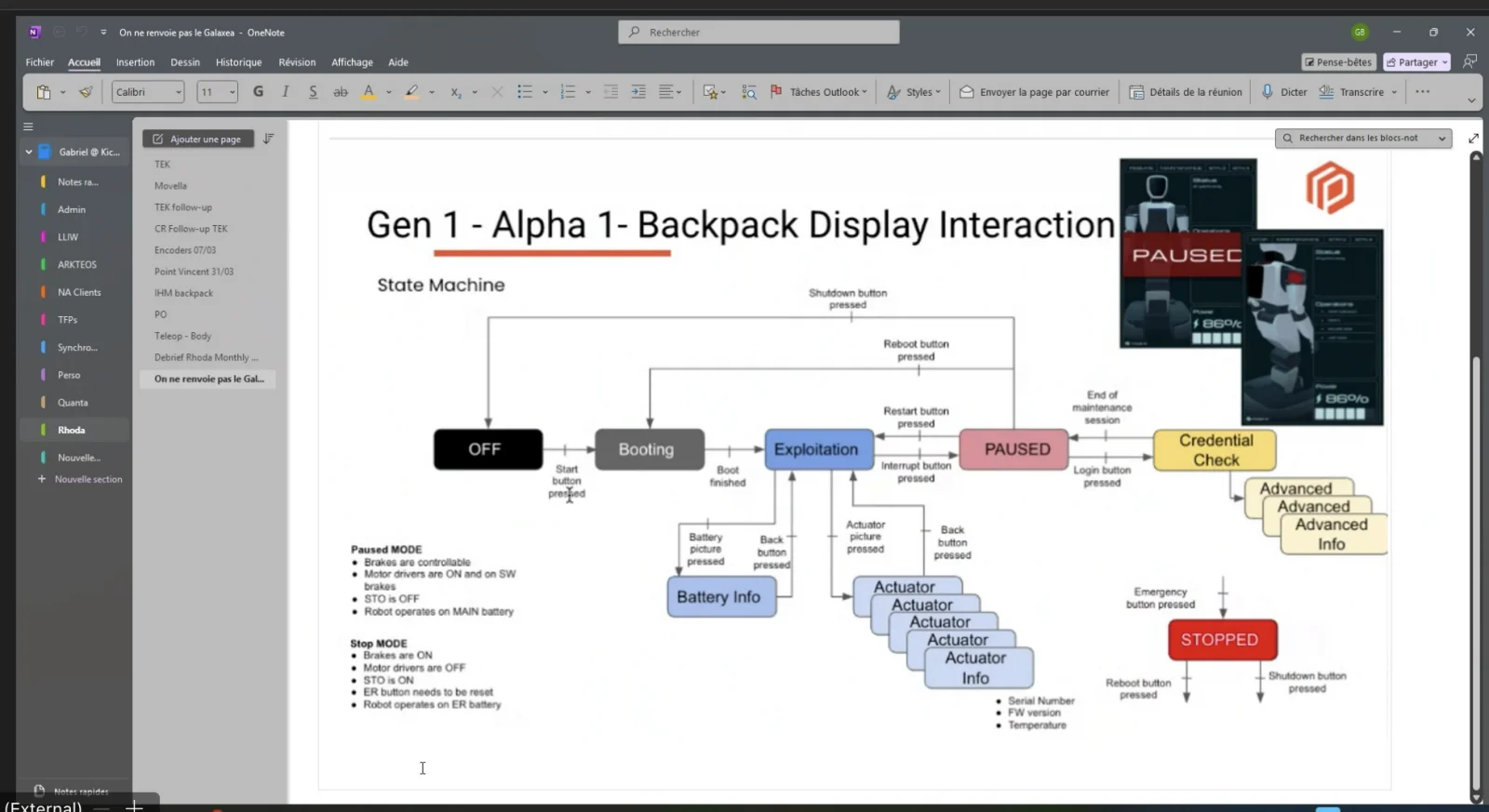Click the Ajouter une page button
This screenshot has height=812, width=1489.
click(197, 139)
